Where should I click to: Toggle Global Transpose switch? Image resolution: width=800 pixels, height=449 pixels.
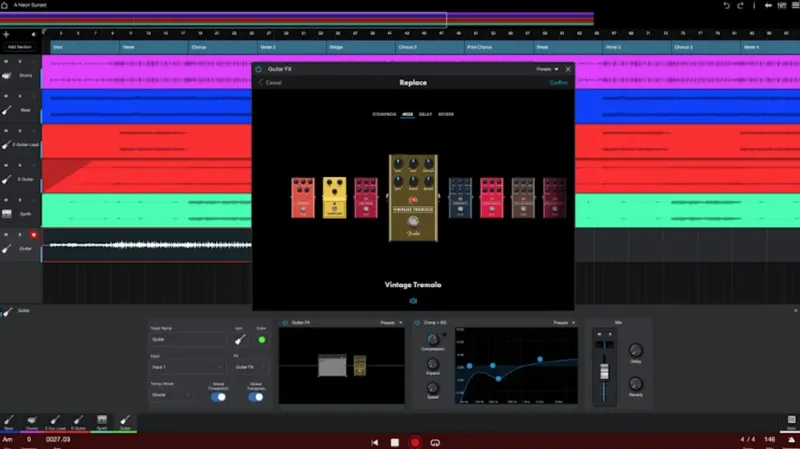point(256,397)
